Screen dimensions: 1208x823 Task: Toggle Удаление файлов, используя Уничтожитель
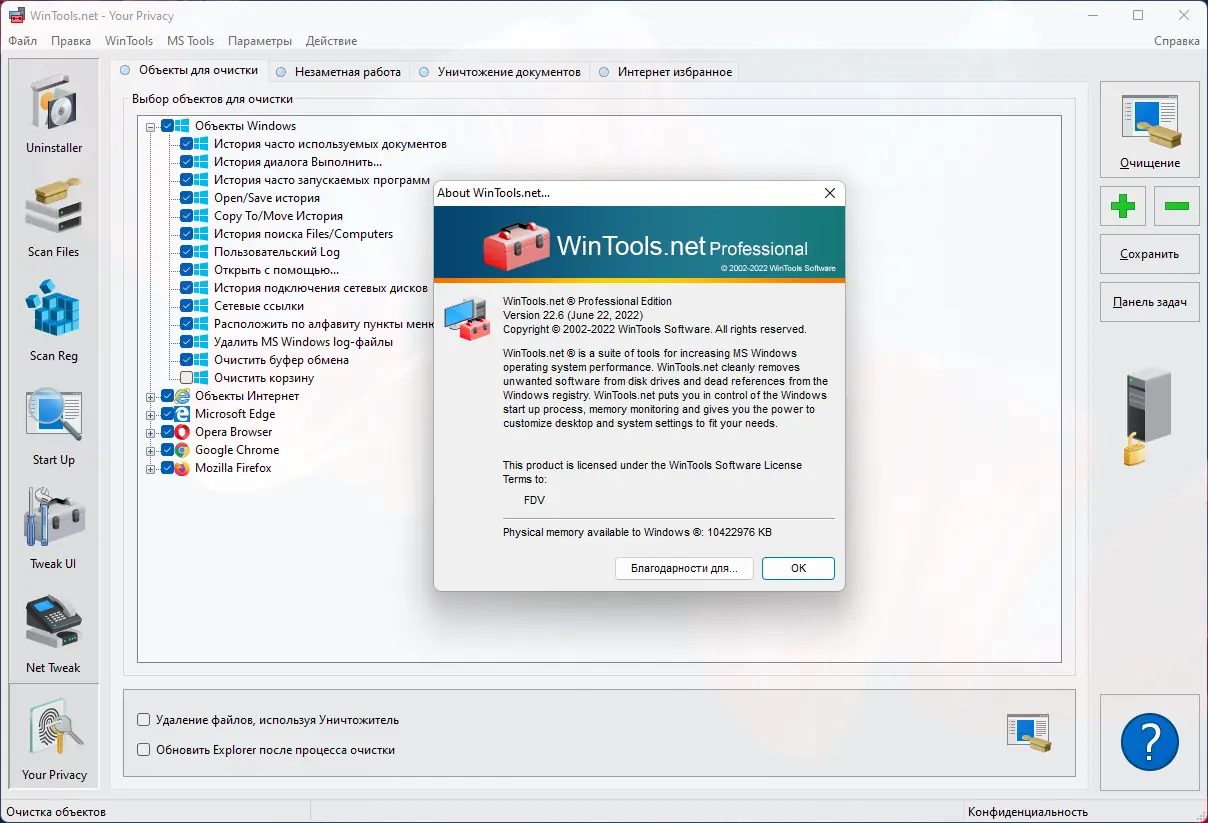[144, 720]
